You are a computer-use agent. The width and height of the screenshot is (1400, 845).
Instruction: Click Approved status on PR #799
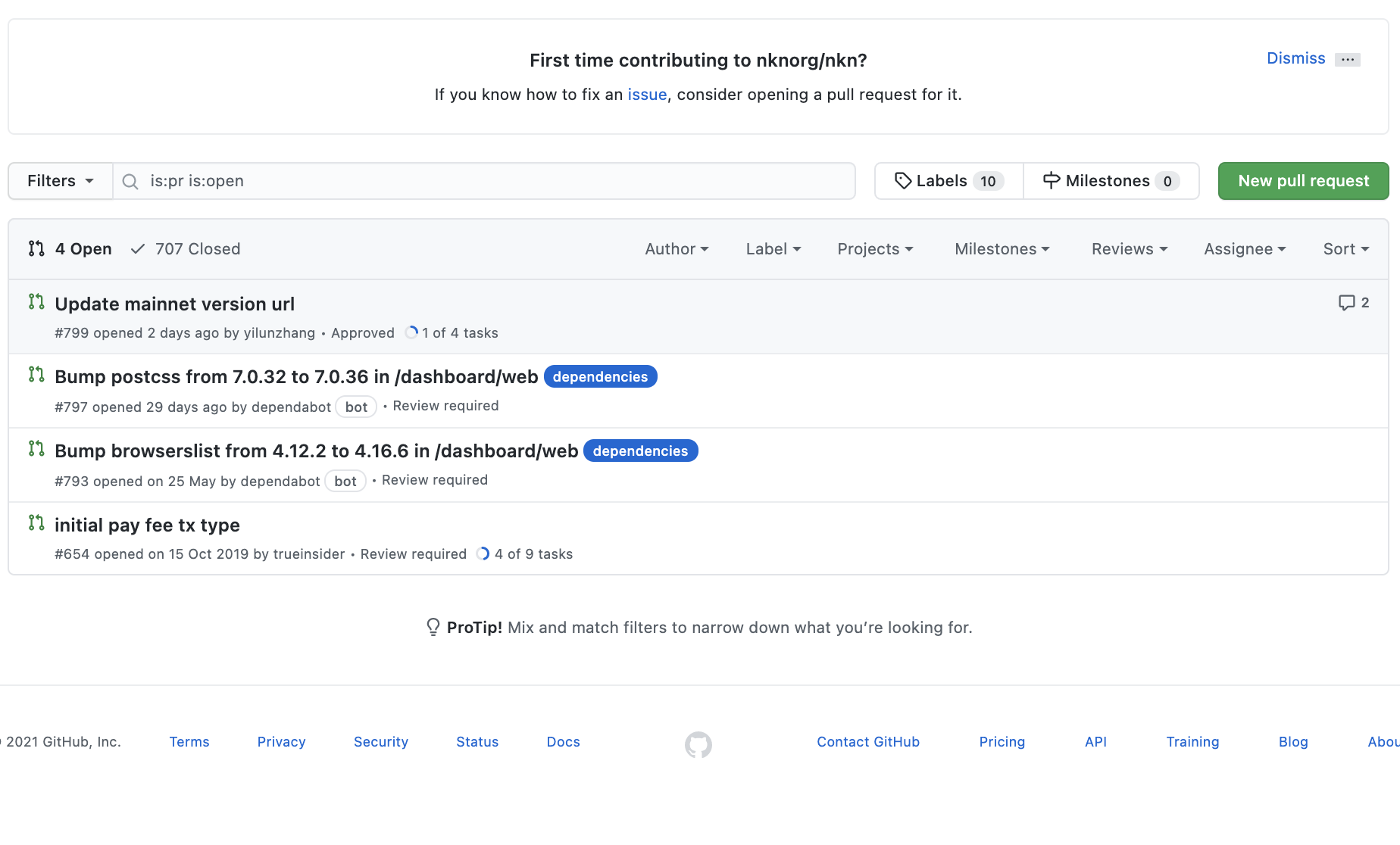pos(363,333)
